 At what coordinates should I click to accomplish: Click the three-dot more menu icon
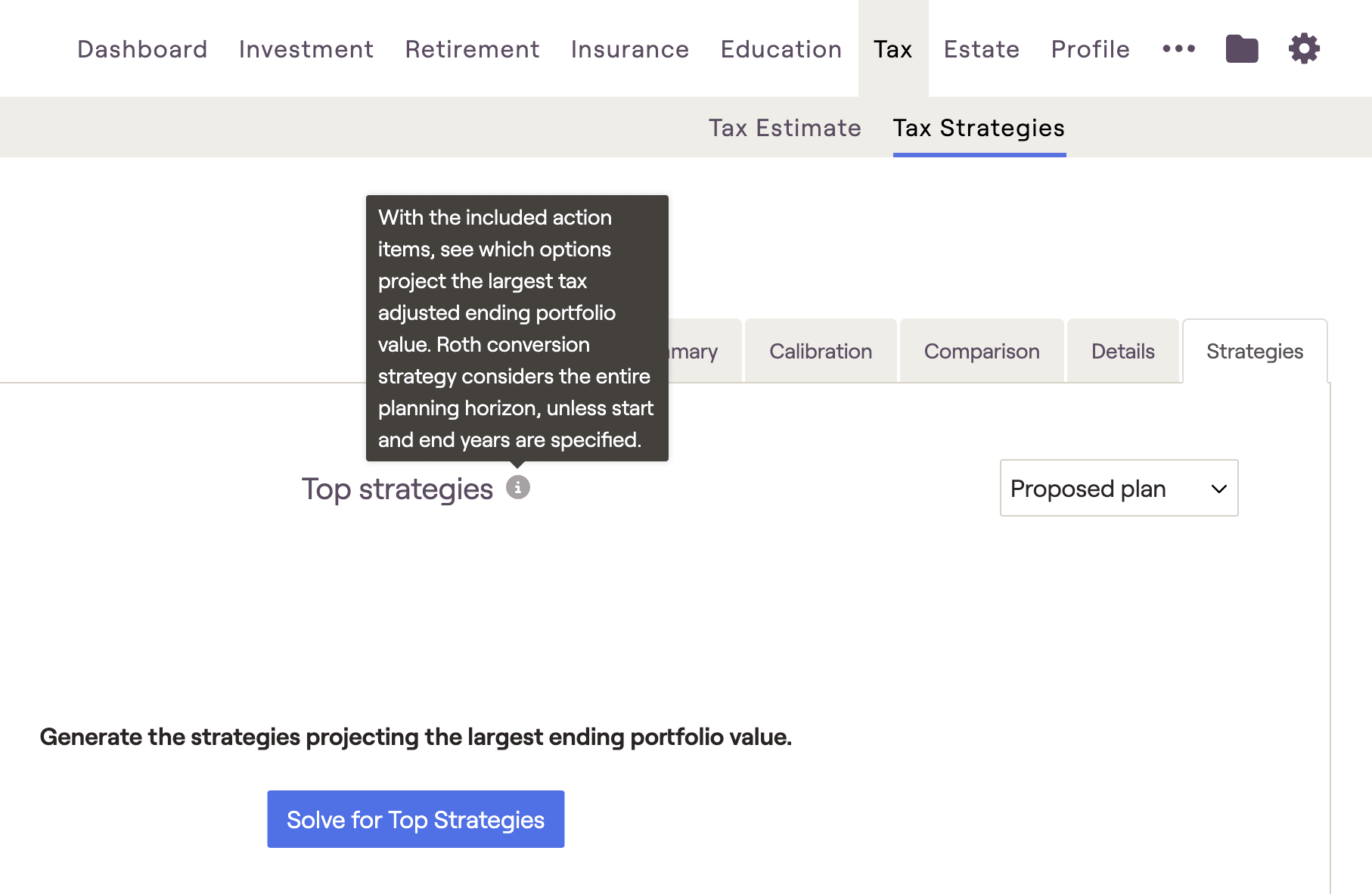pyautogui.click(x=1178, y=49)
